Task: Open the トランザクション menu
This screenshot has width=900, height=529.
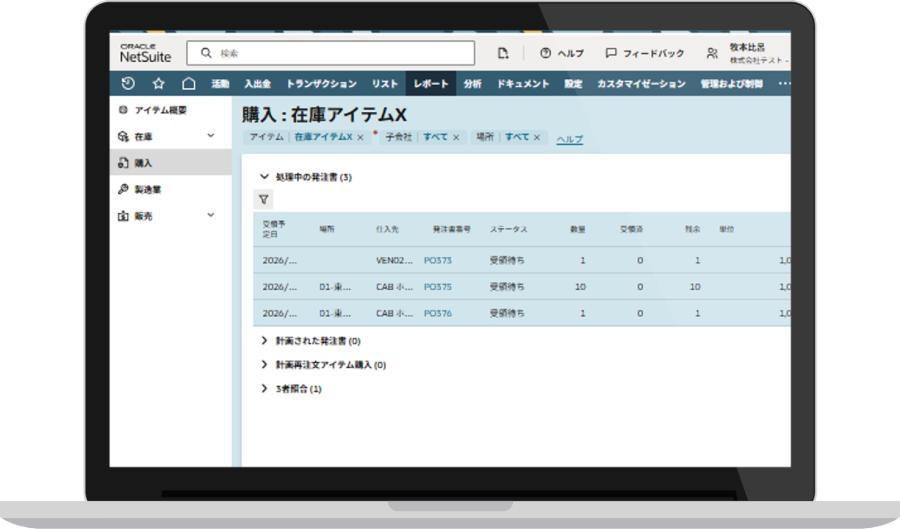Action: coord(321,84)
